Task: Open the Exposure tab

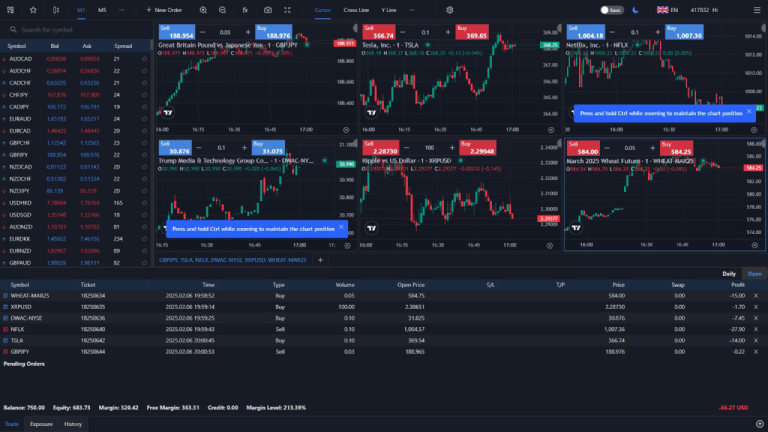Action: [x=41, y=424]
